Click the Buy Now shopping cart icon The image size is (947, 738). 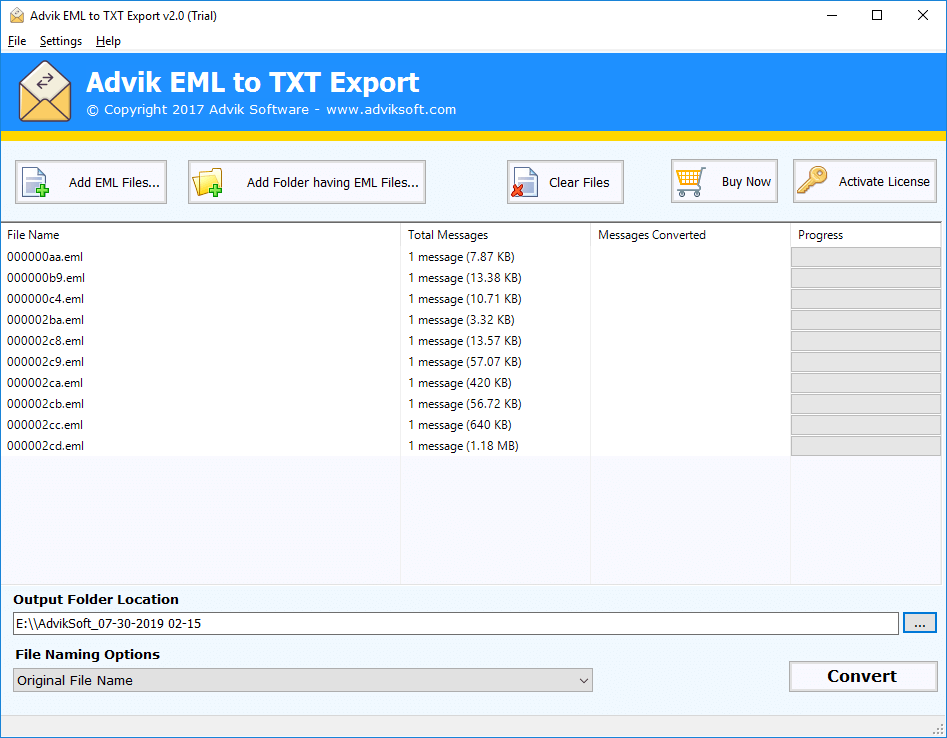coord(690,182)
